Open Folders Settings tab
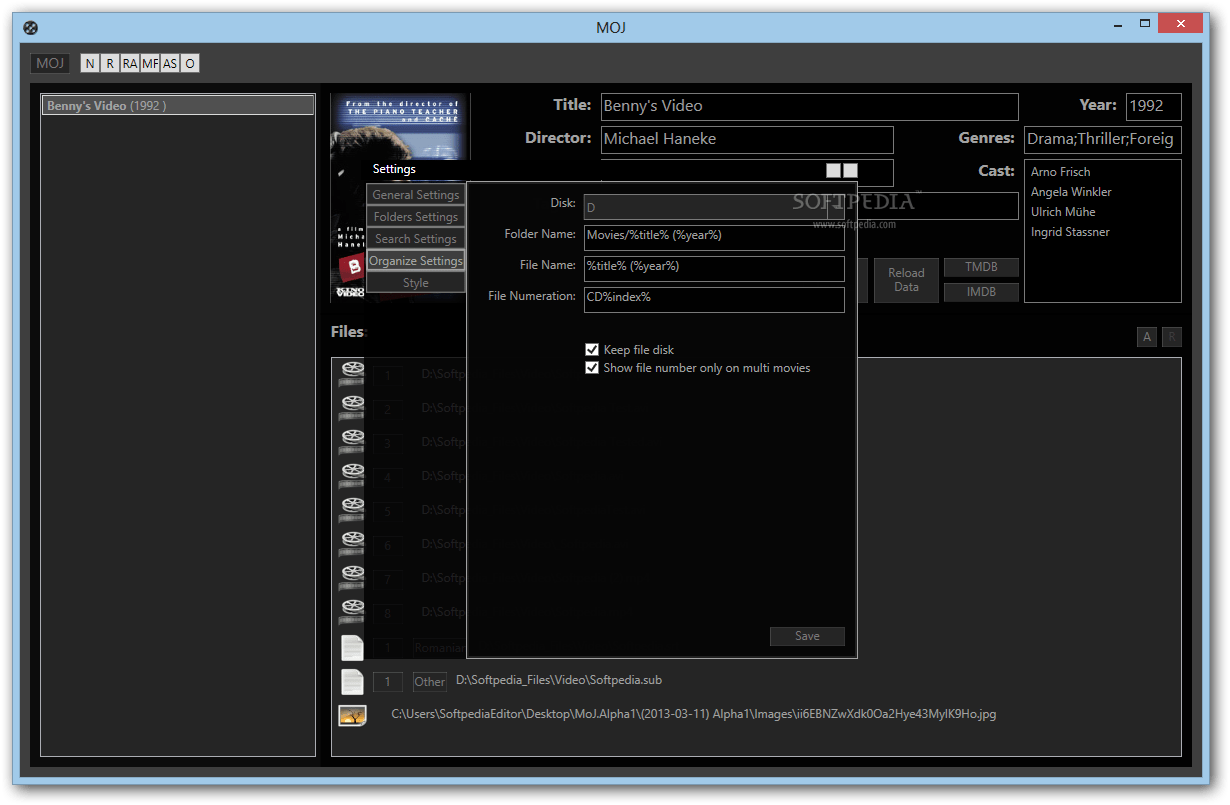The image size is (1230, 805). [x=416, y=217]
